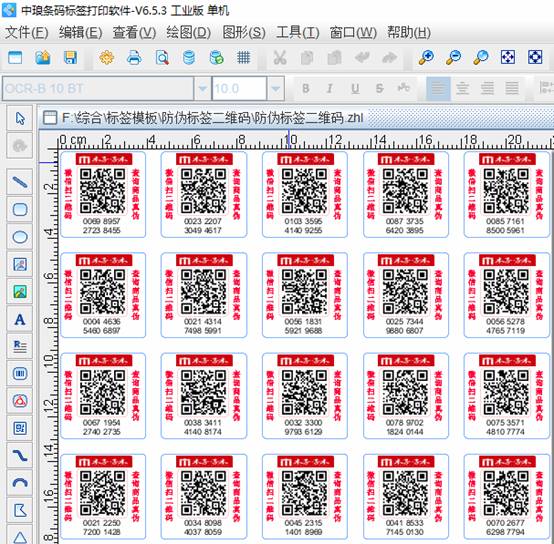Click the undo arrow icon

coord(362,57)
